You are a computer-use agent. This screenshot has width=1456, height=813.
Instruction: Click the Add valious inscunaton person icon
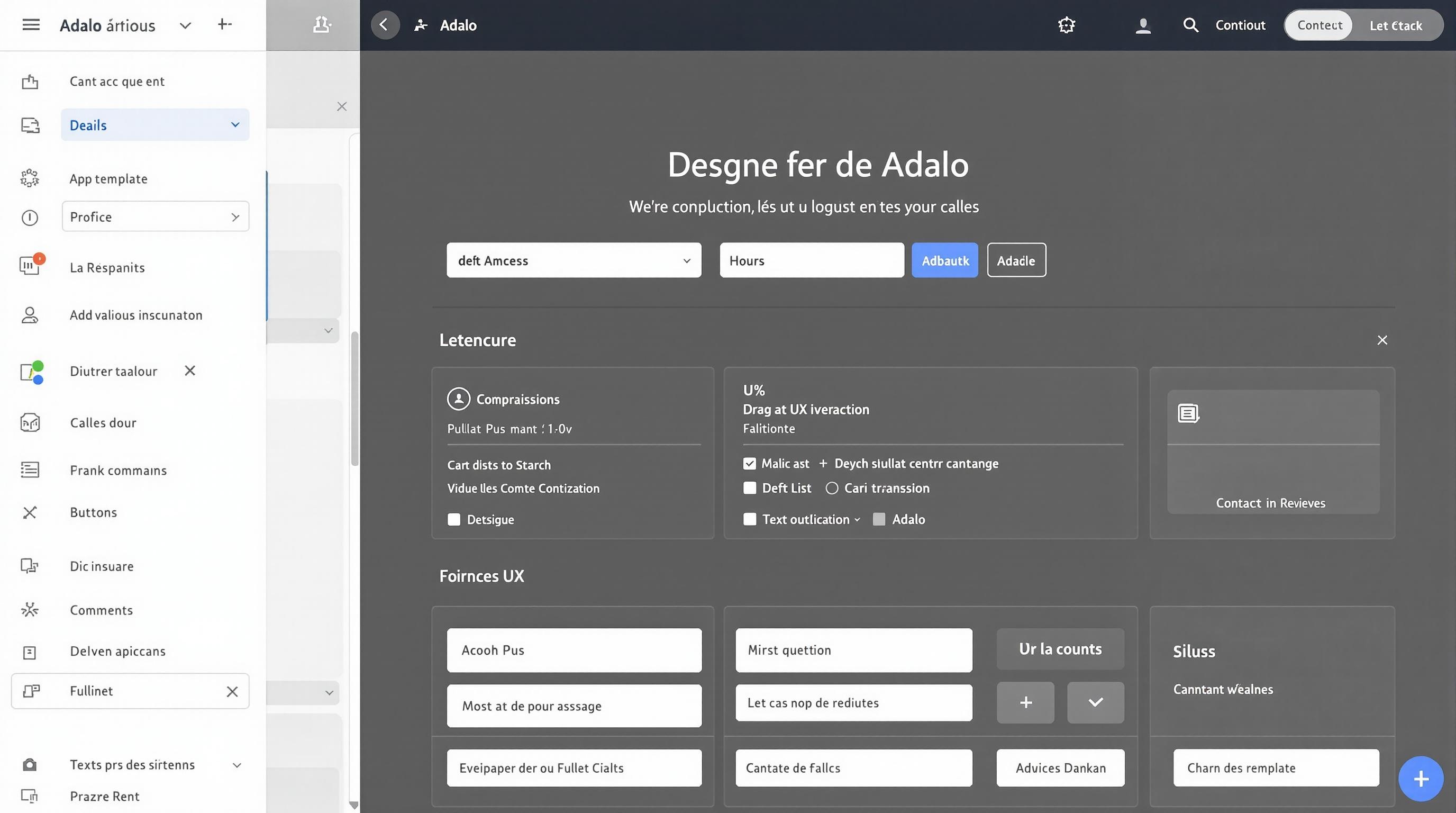click(x=30, y=315)
